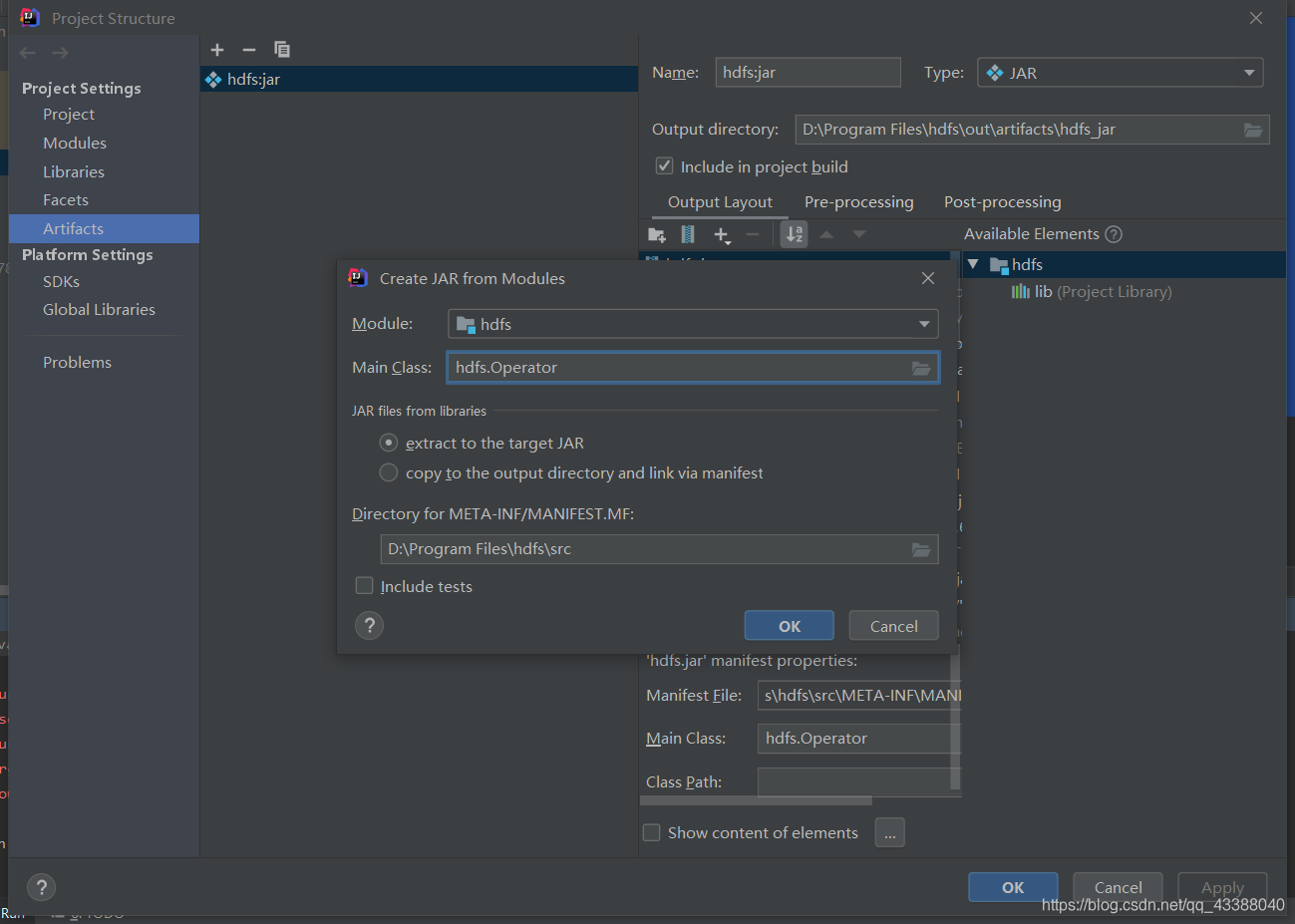1295x924 pixels.
Task: Click the navigate forward arrow
Action: [x=60, y=53]
